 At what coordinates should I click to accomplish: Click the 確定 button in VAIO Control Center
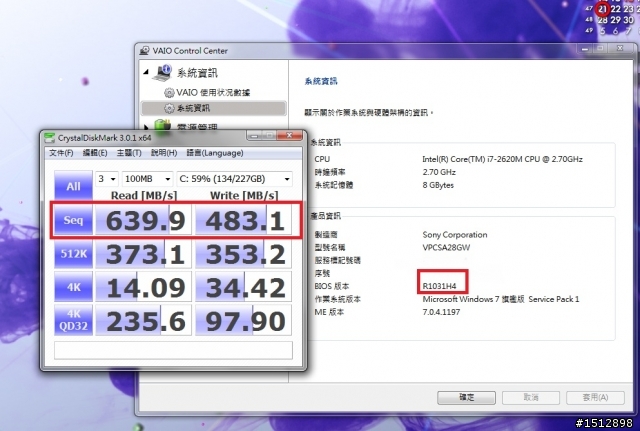tap(466, 397)
